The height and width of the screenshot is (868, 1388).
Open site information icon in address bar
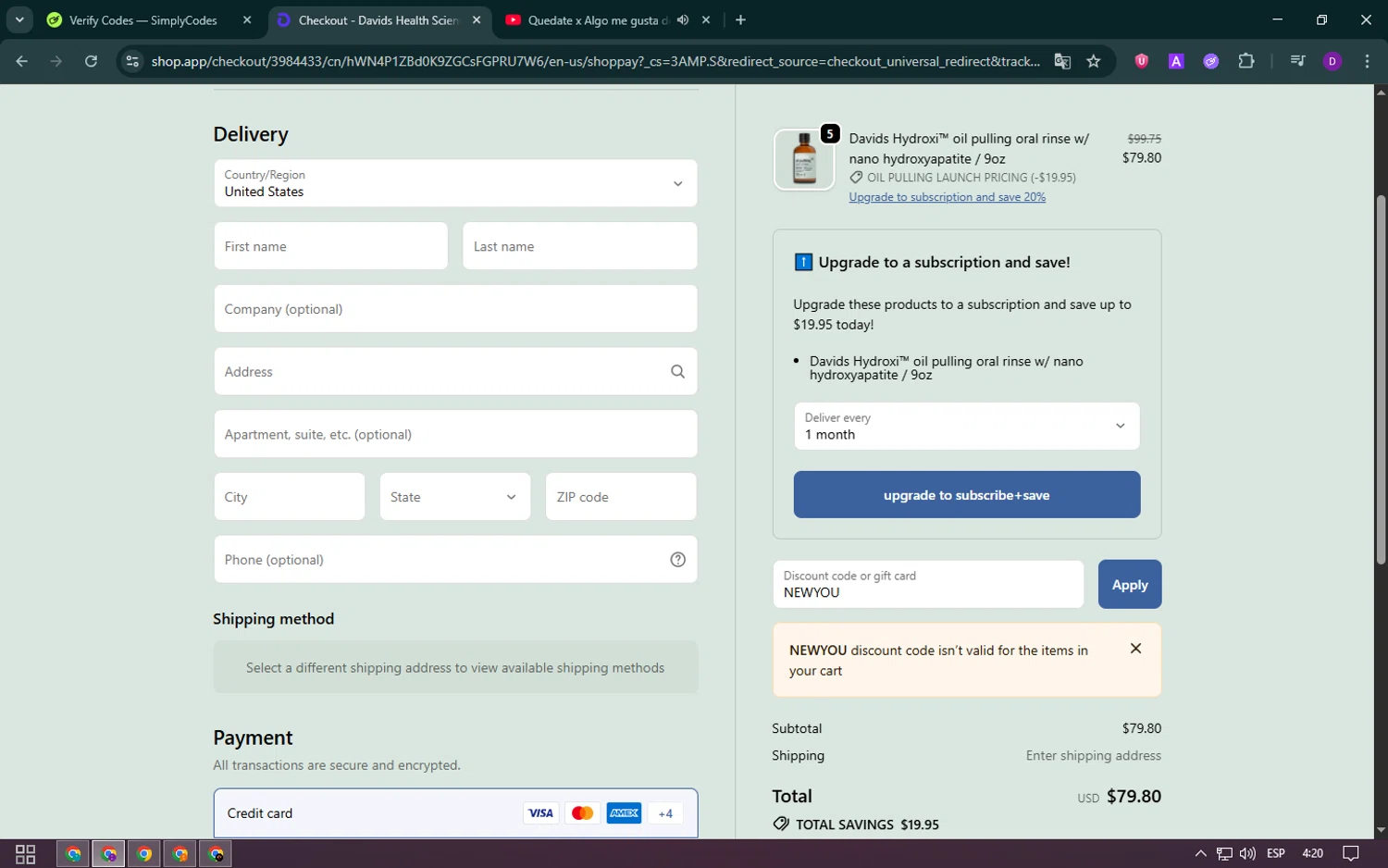pyautogui.click(x=132, y=61)
